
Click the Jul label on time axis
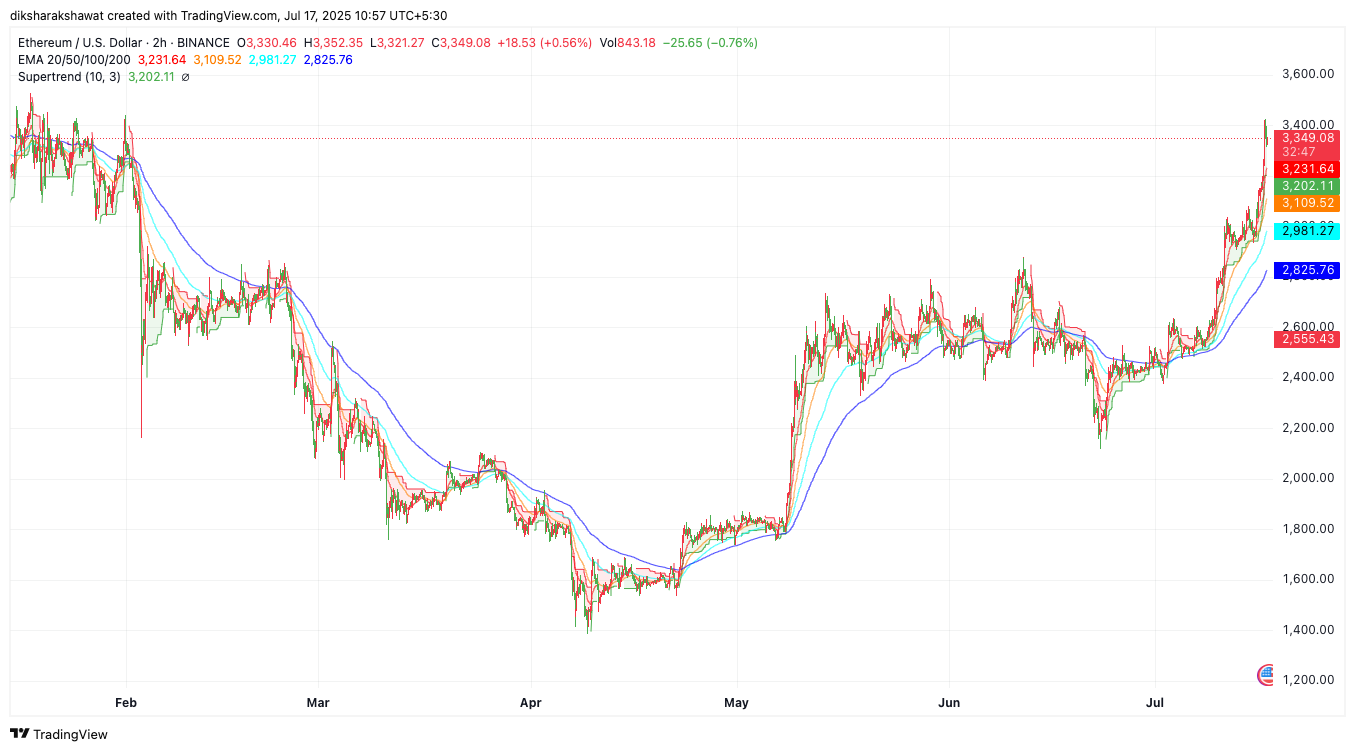(x=1155, y=703)
